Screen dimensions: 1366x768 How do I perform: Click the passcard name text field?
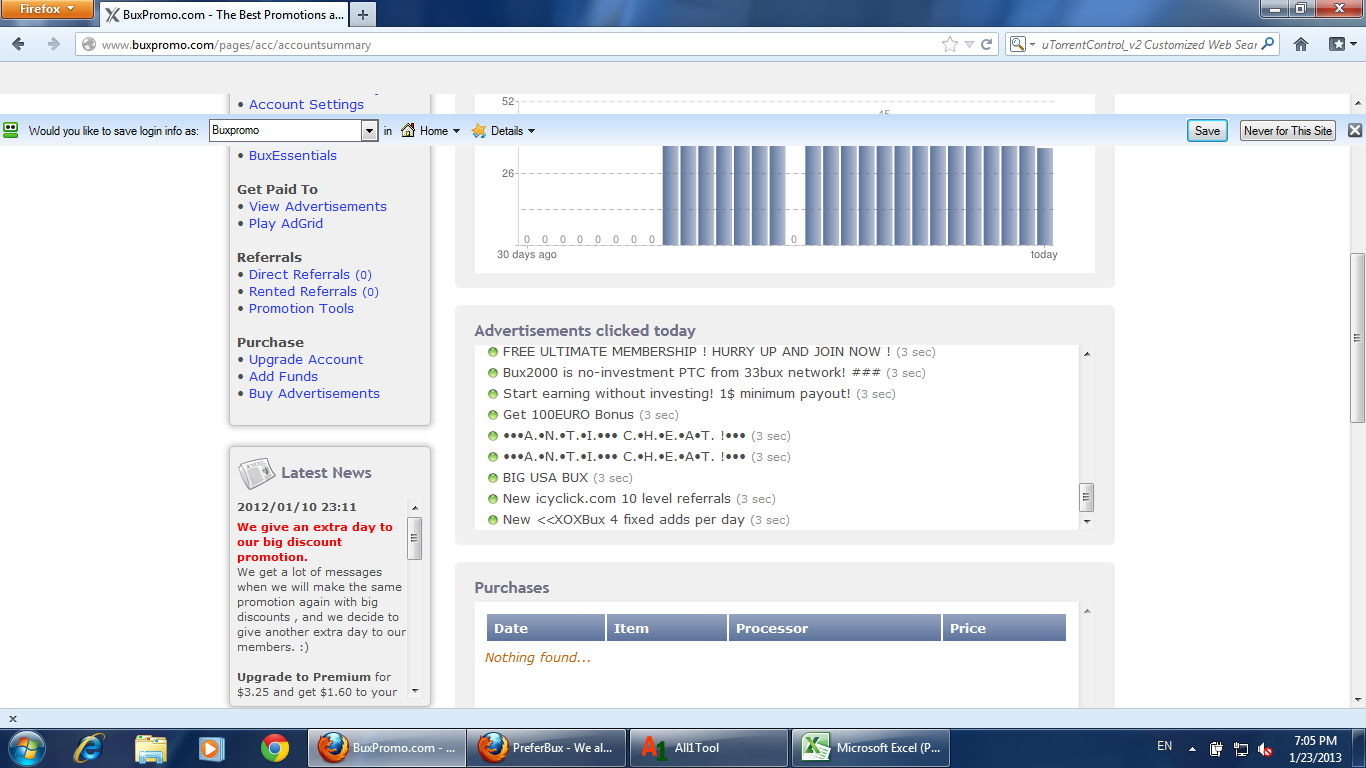tap(285, 131)
